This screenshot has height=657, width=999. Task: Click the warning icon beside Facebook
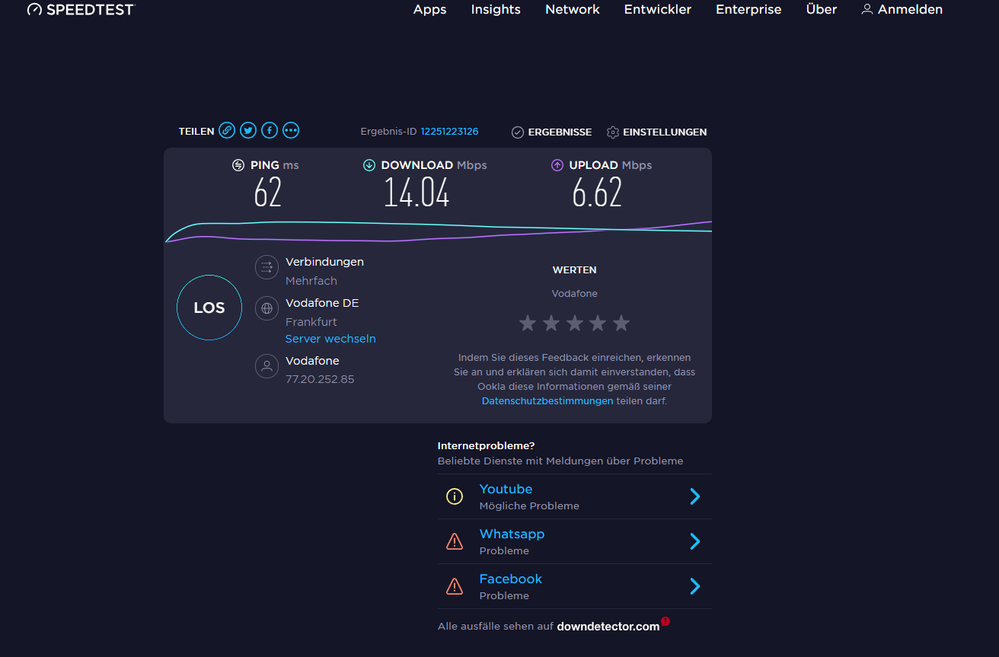click(x=454, y=586)
